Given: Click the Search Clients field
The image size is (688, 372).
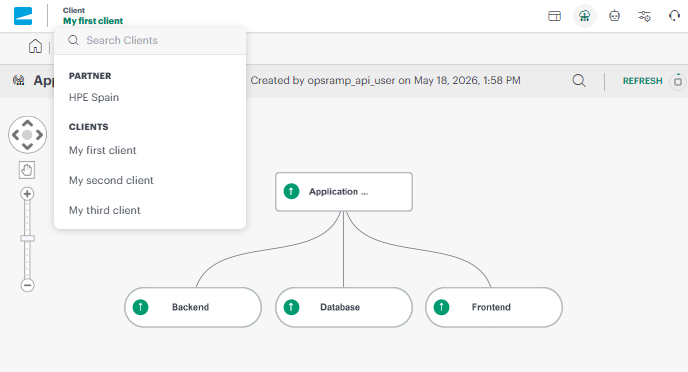Looking at the screenshot, I should point(150,40).
